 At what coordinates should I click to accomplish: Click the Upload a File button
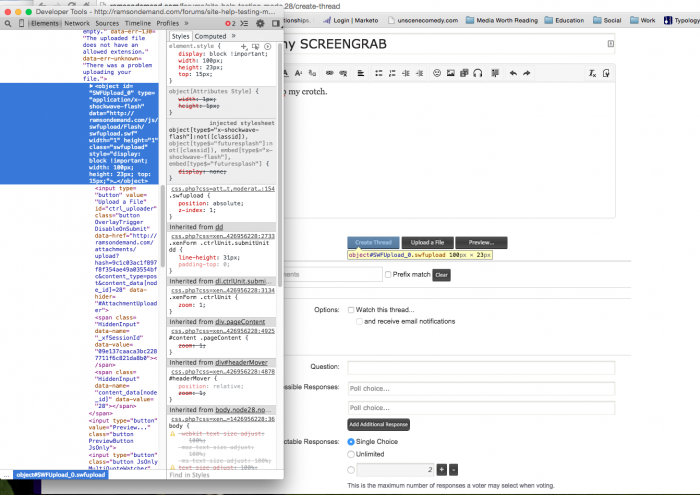427,242
